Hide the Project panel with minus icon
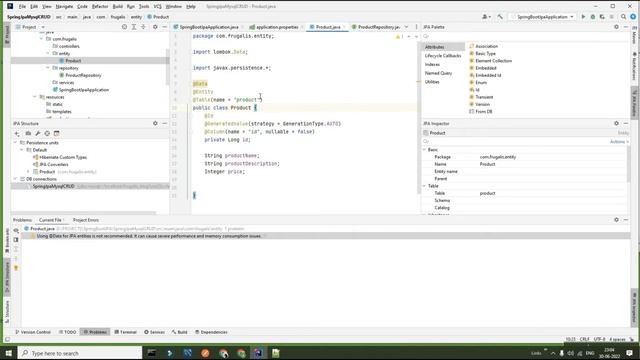This screenshot has width=640, height=360. (x=164, y=27)
